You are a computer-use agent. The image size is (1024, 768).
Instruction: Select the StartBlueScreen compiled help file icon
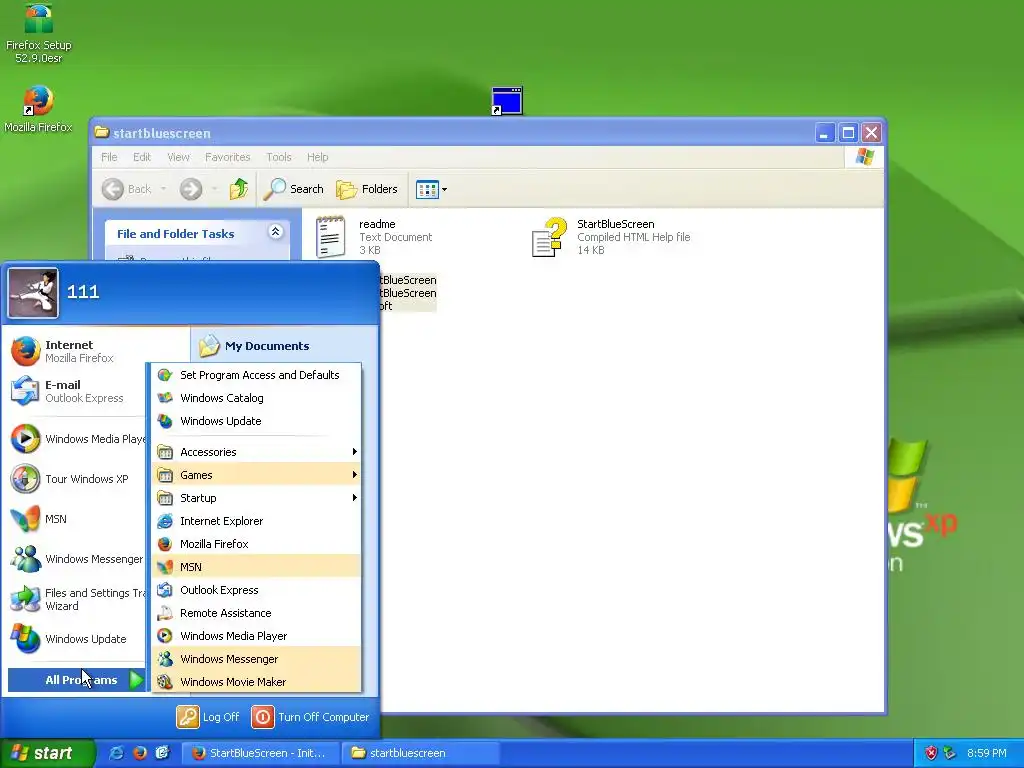click(x=549, y=236)
